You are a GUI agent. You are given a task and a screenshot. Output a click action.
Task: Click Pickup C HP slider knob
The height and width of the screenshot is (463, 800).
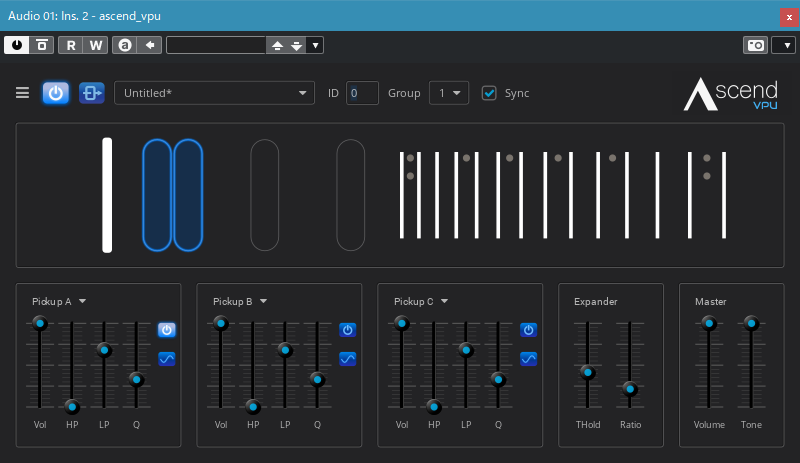tap(434, 407)
